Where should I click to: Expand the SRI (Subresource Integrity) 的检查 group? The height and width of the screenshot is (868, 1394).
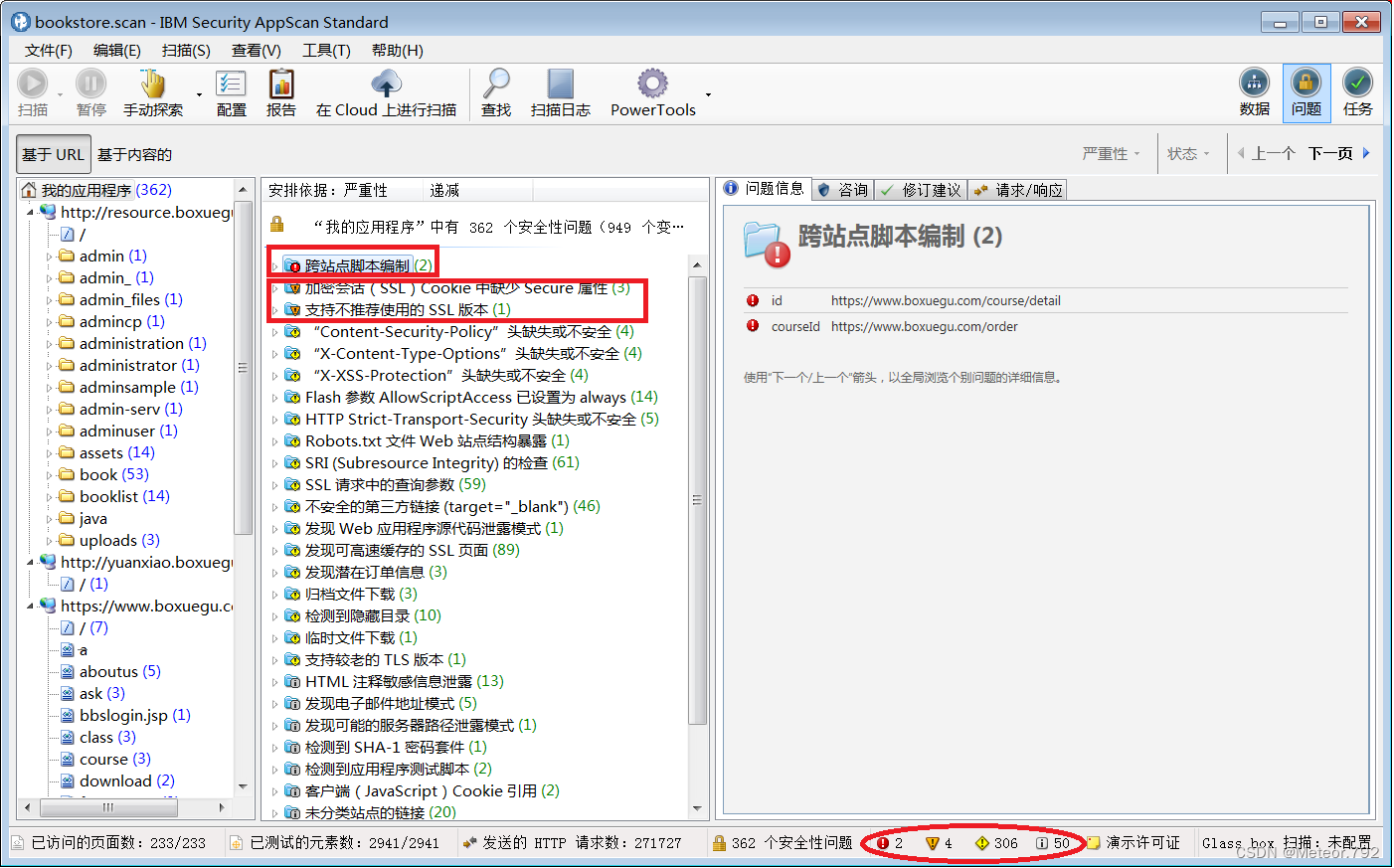click(275, 462)
